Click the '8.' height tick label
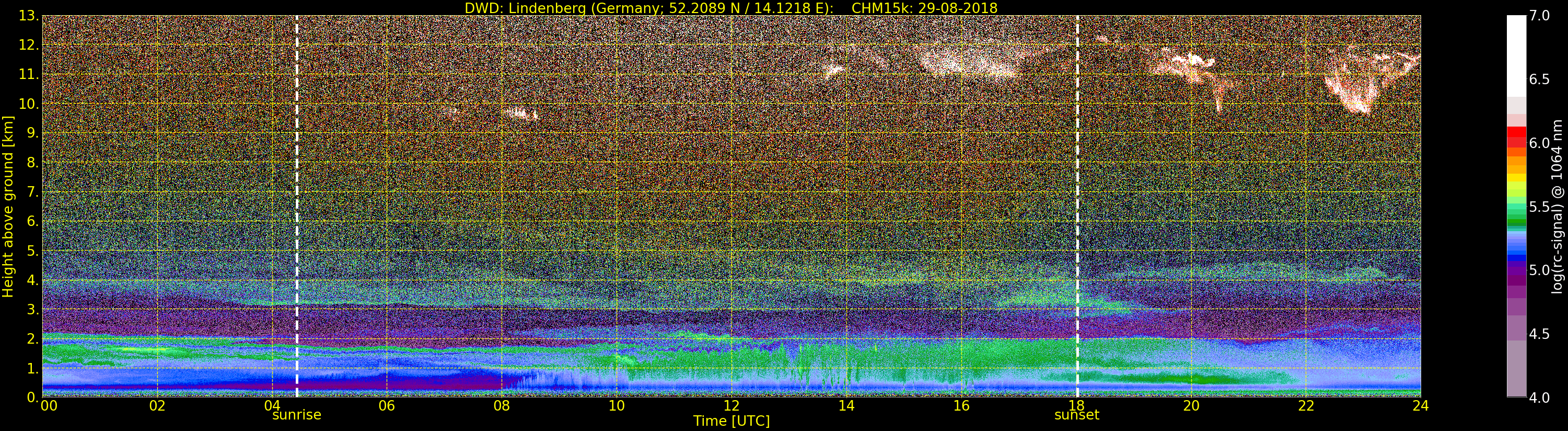The image size is (1568, 431). [x=33, y=163]
